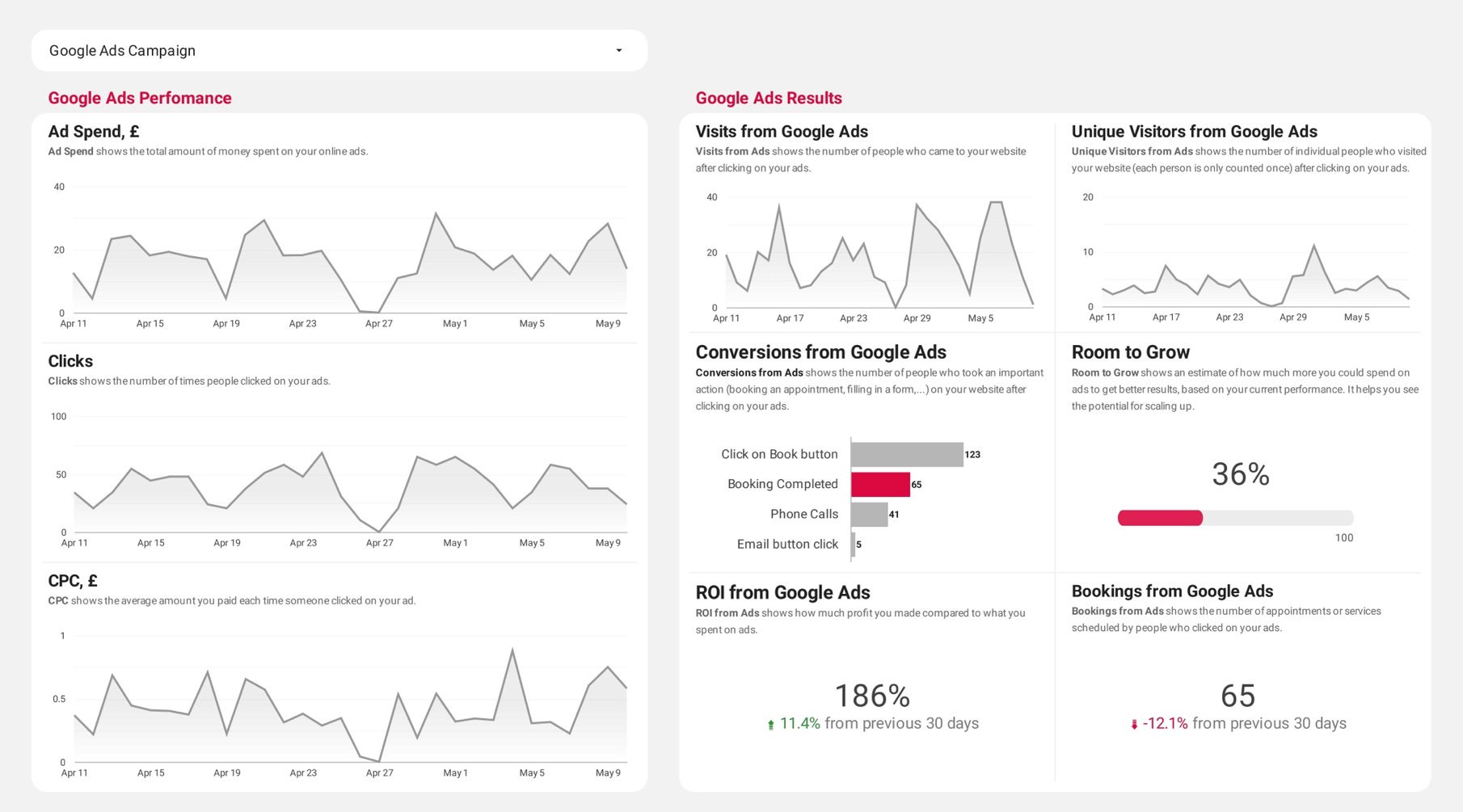Screen dimensions: 1463x812
Task: Select the Phone Calls bar
Action: [869, 515]
